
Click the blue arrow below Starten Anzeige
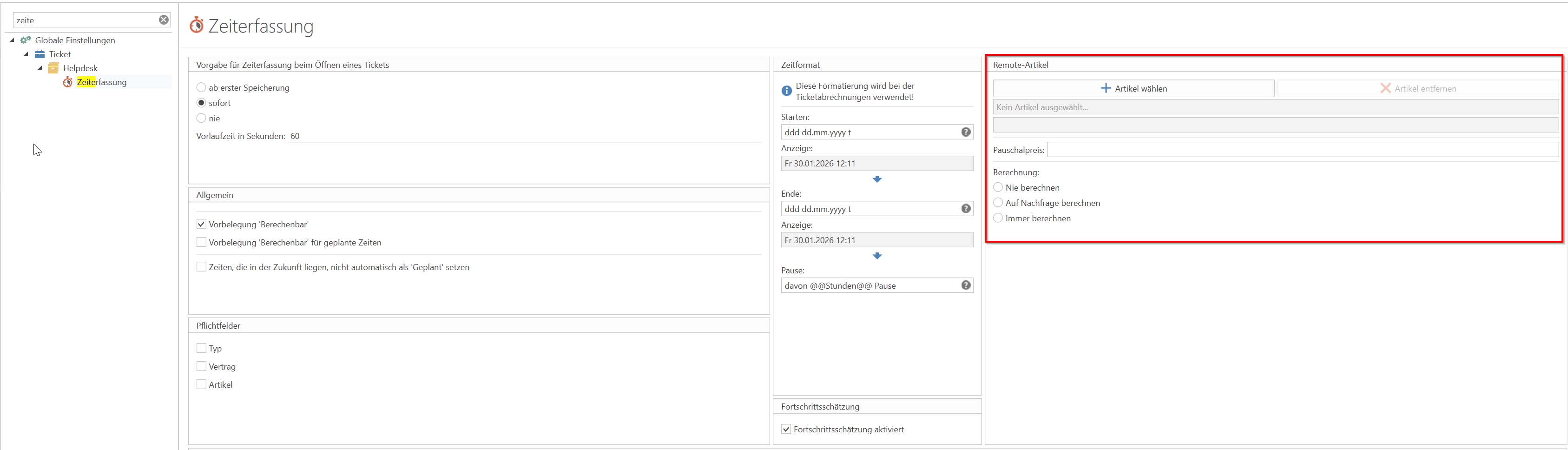click(x=876, y=179)
